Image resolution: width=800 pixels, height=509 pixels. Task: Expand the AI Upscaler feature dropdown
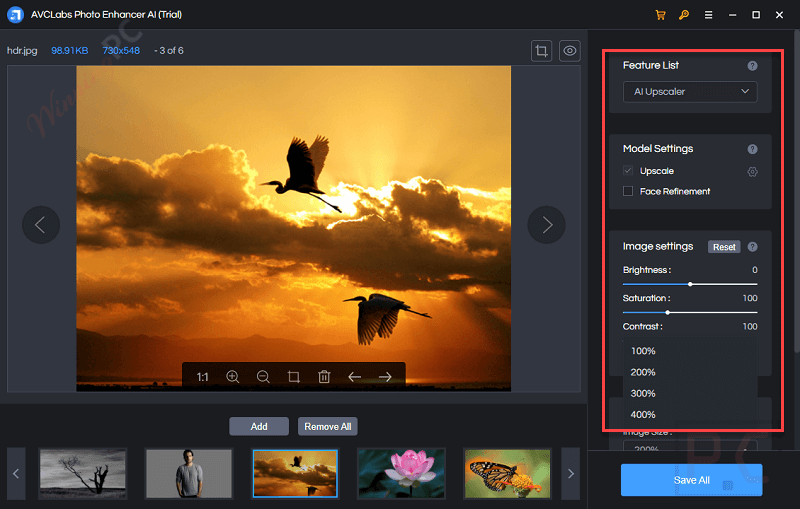click(690, 92)
